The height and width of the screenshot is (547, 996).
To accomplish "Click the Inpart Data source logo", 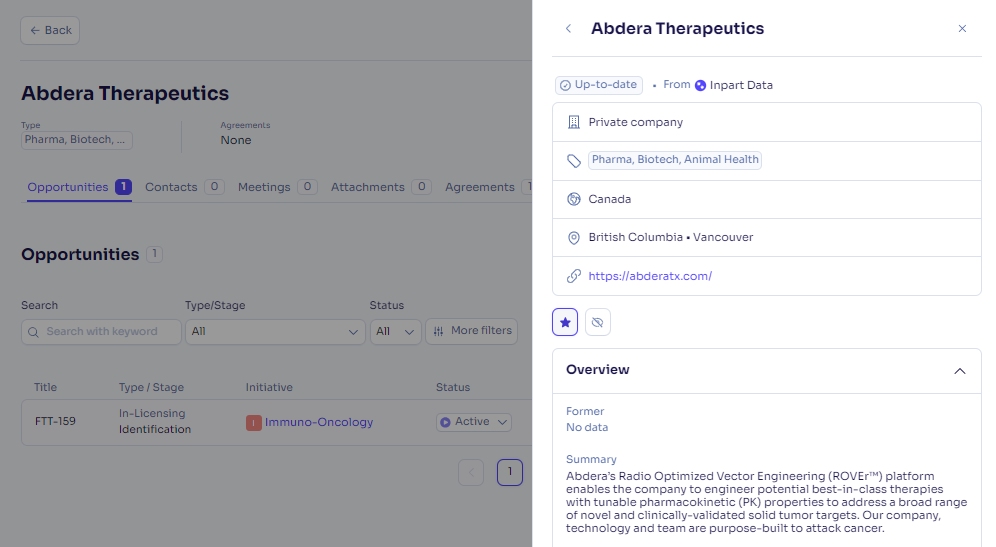I will click(x=700, y=85).
